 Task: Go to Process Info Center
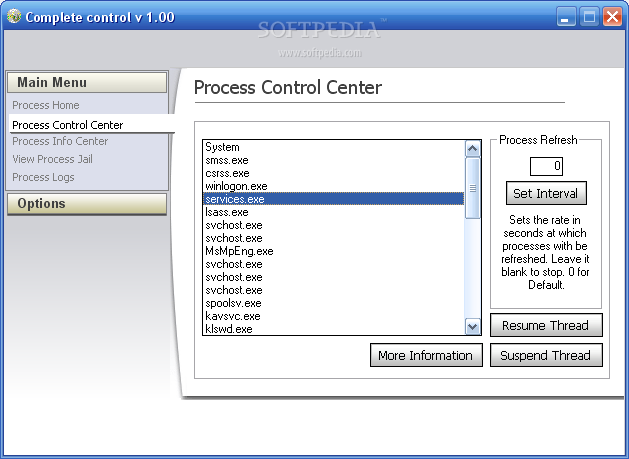60,141
